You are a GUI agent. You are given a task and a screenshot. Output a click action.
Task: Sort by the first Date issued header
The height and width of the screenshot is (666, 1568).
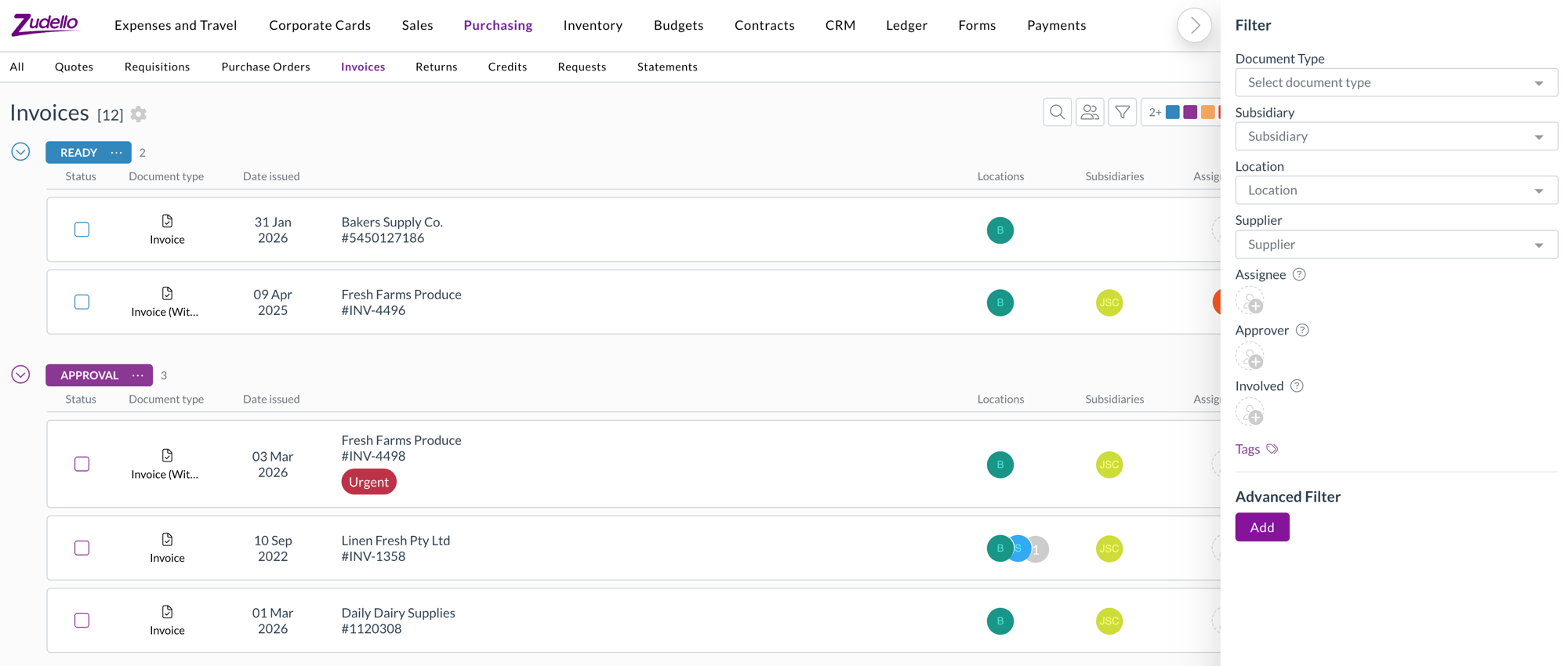[271, 176]
